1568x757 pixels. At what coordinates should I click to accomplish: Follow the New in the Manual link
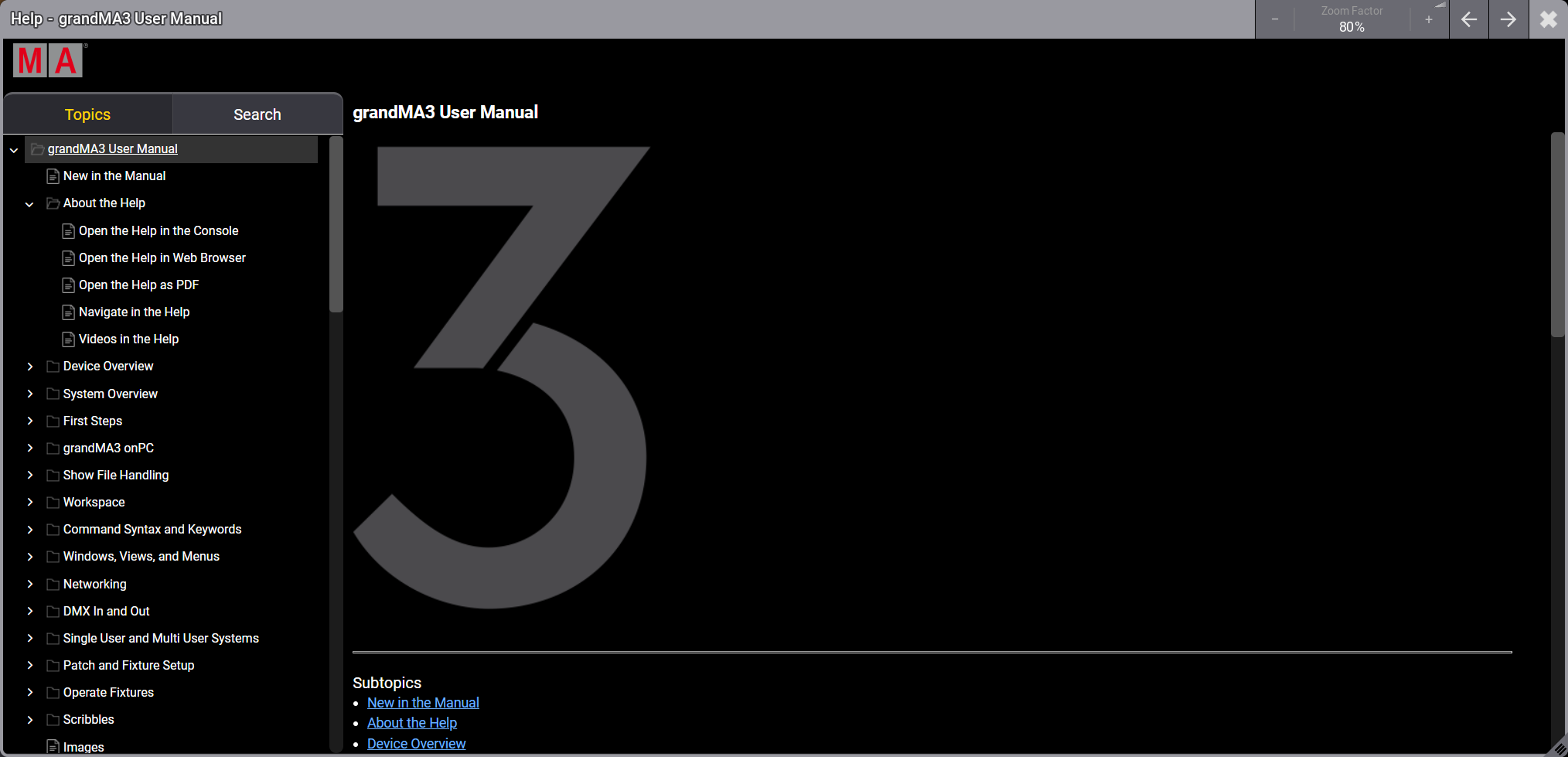(423, 703)
